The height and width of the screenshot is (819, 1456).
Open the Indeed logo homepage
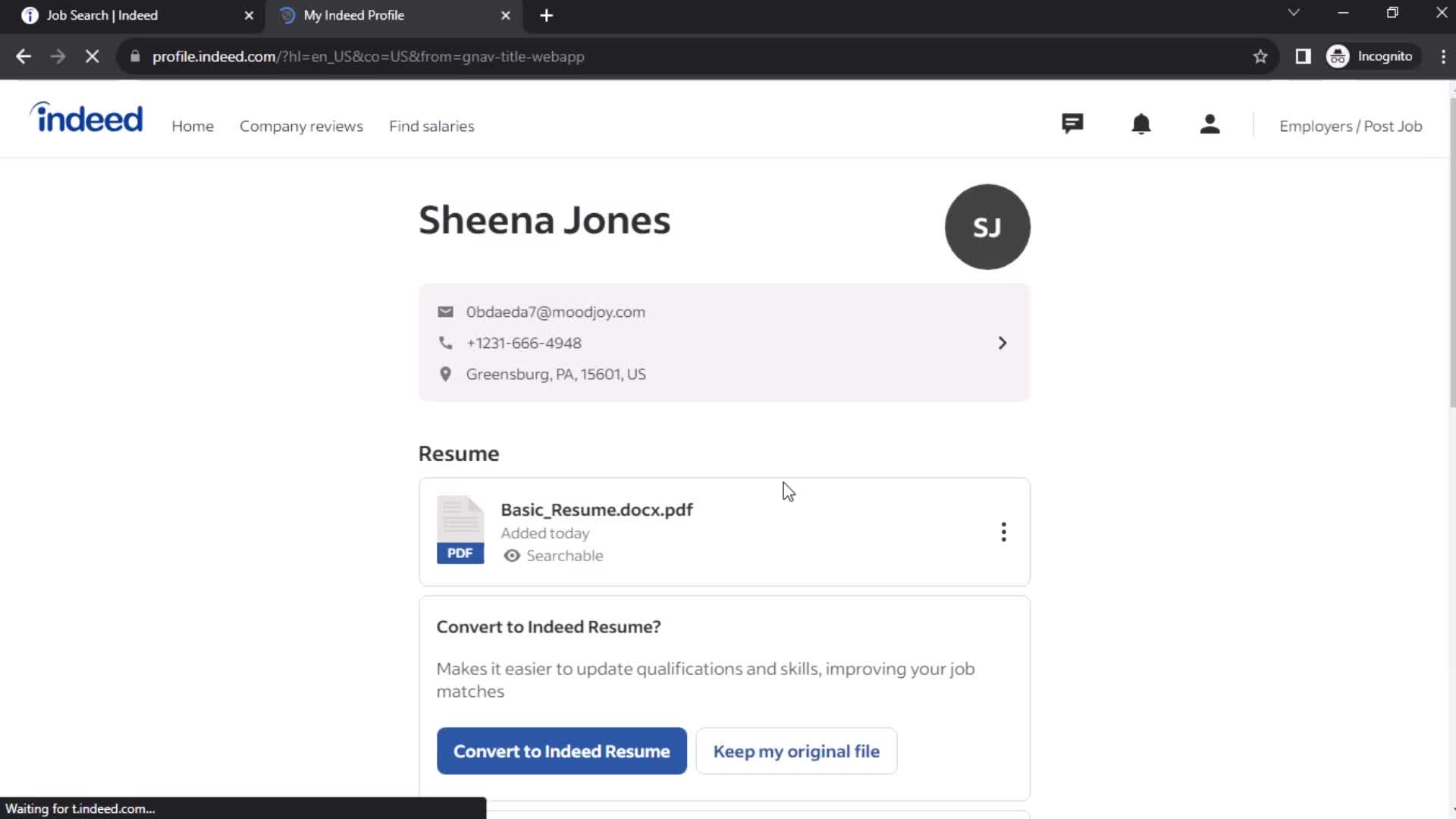86,118
